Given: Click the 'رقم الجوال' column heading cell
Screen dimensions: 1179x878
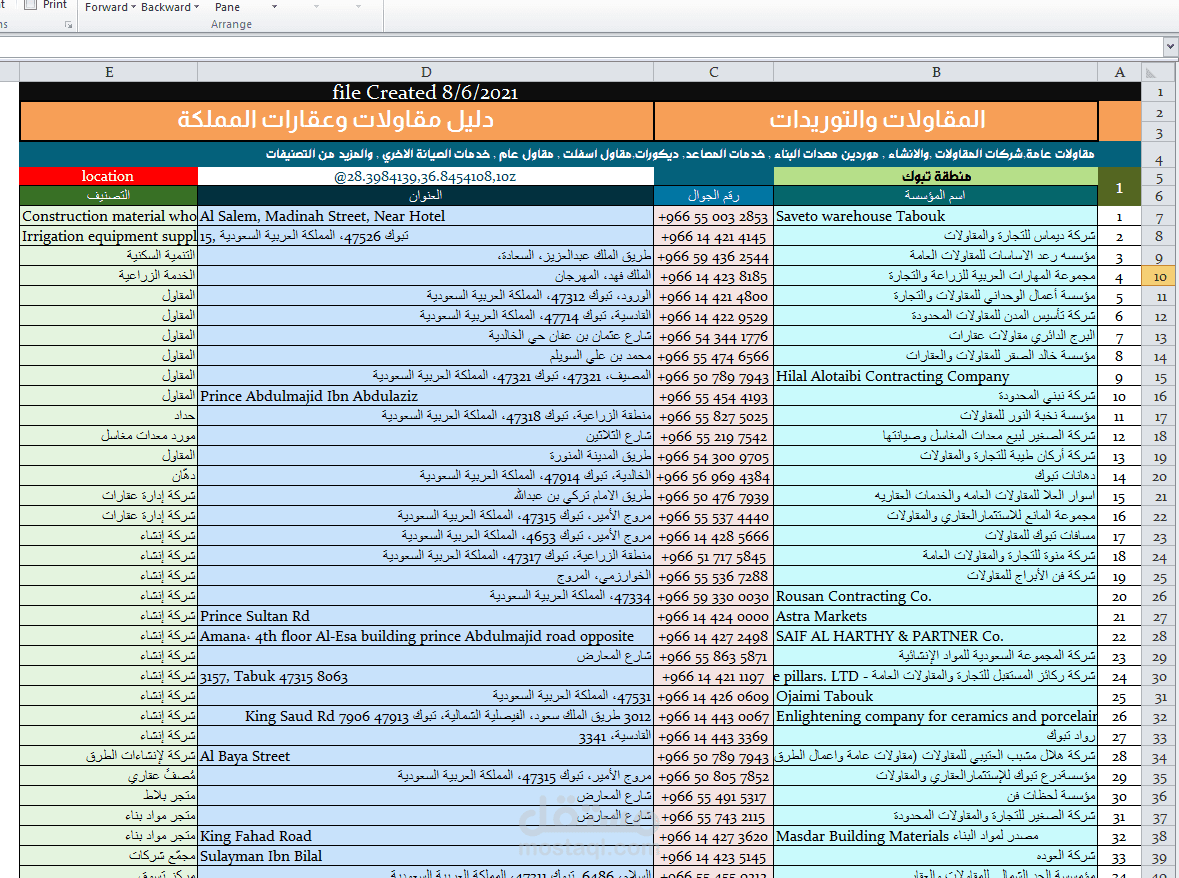Looking at the screenshot, I should pyautogui.click(x=714, y=195).
